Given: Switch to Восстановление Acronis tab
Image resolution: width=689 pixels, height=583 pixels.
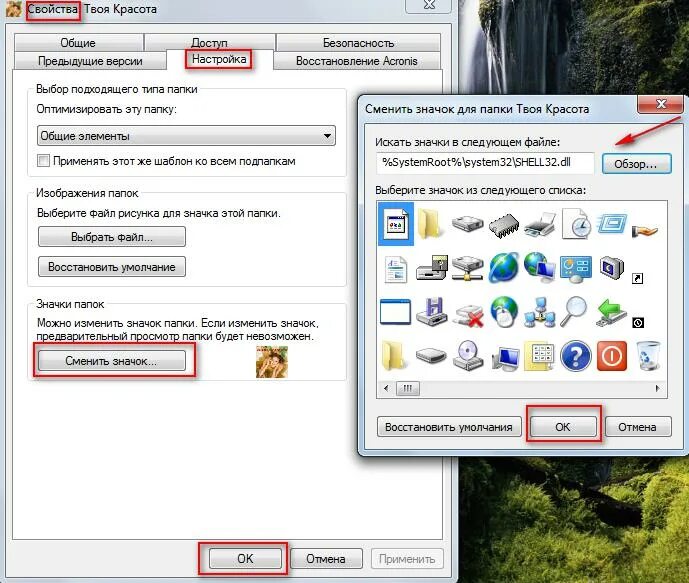Looking at the screenshot, I should (356, 61).
